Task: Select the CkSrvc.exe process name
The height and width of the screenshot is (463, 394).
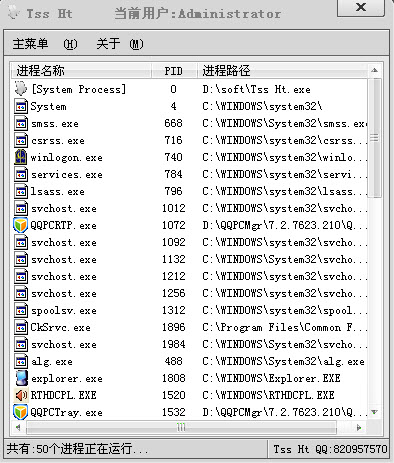Action: tap(61, 328)
